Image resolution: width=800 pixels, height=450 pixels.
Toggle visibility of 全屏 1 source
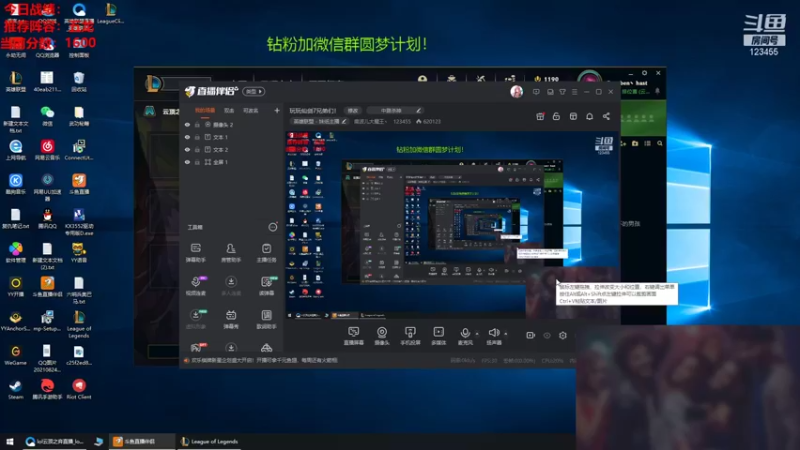point(187,162)
